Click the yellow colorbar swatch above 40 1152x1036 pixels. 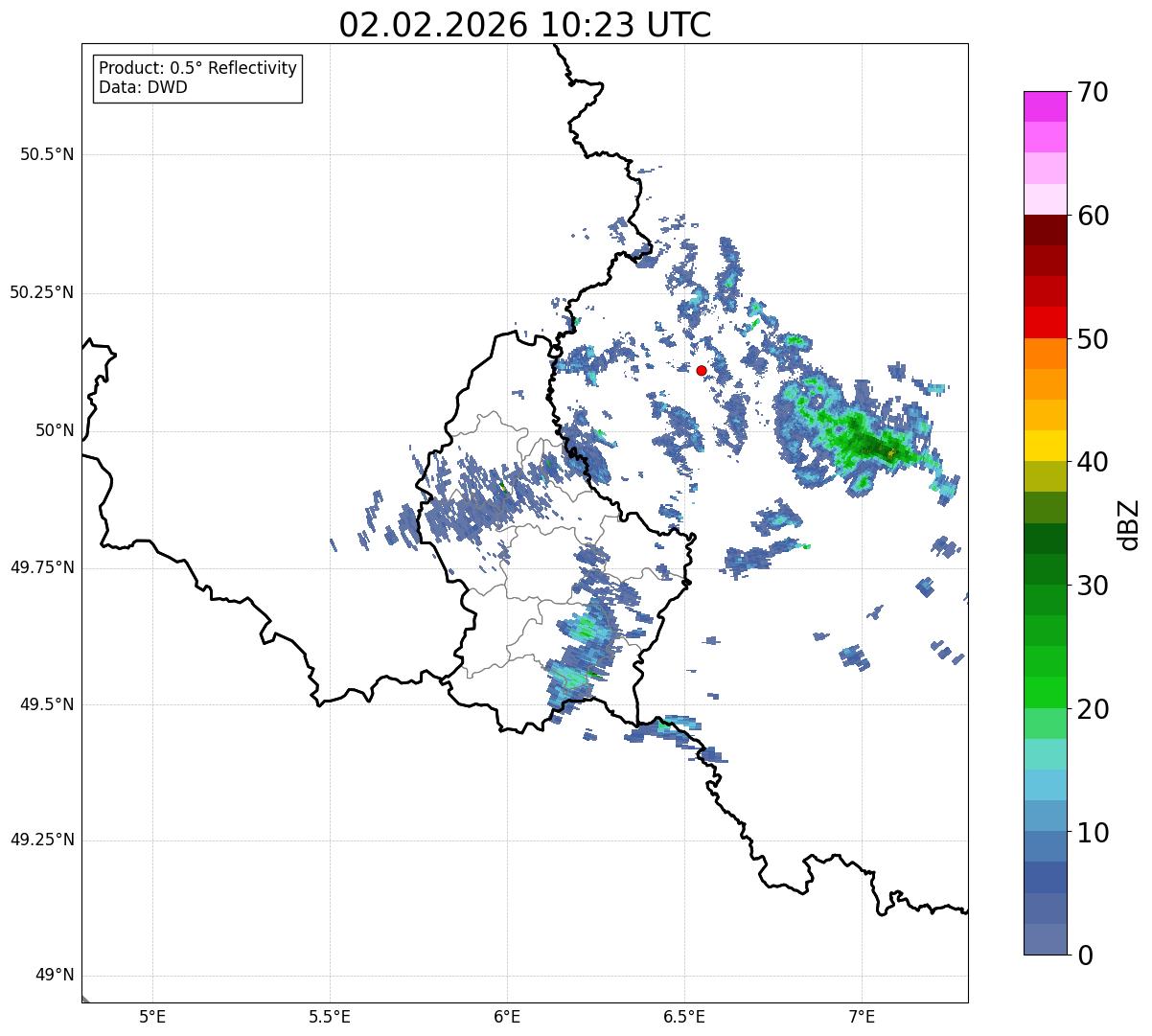coord(1045,446)
